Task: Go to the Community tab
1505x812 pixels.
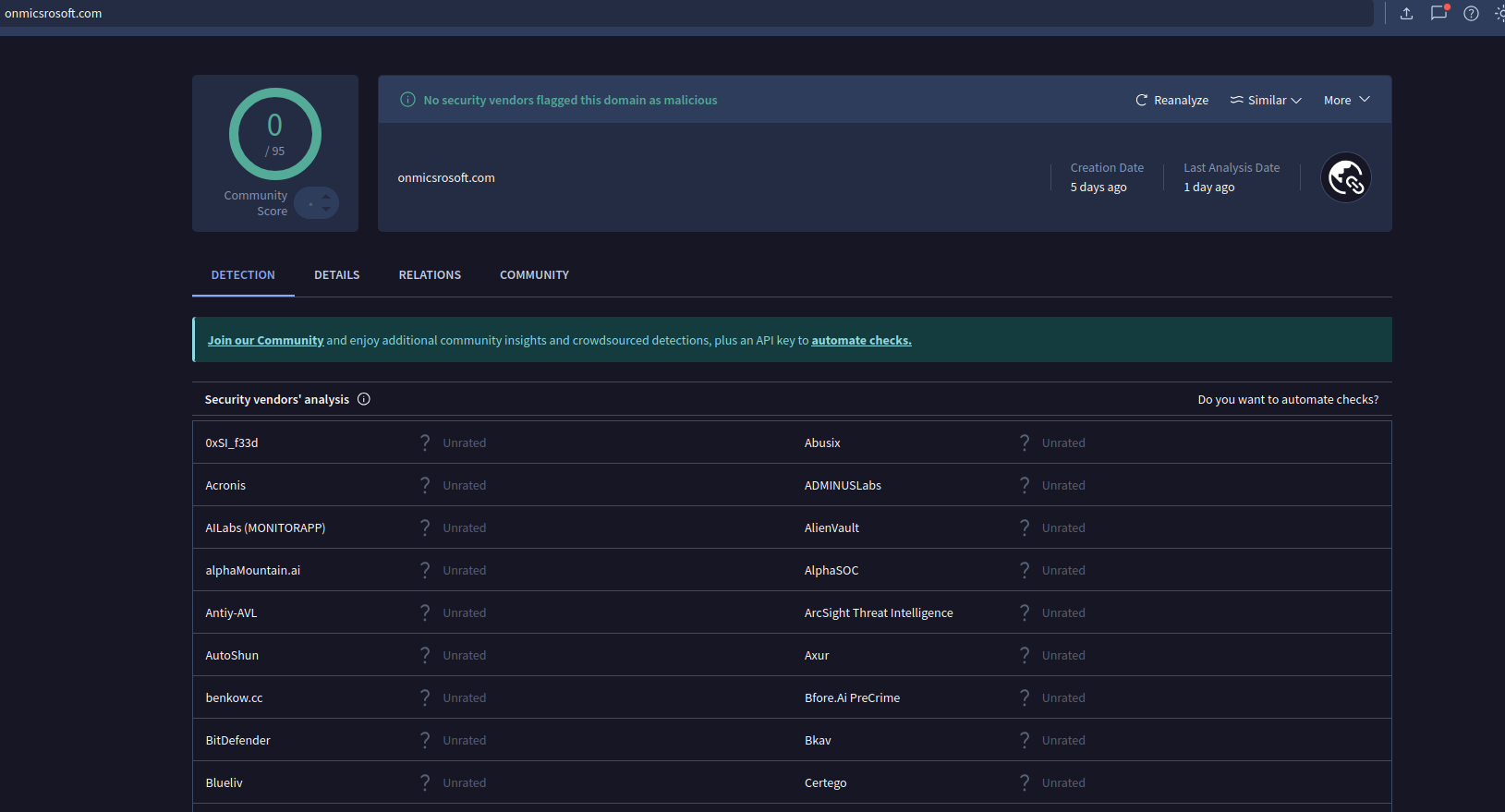Action: (534, 275)
